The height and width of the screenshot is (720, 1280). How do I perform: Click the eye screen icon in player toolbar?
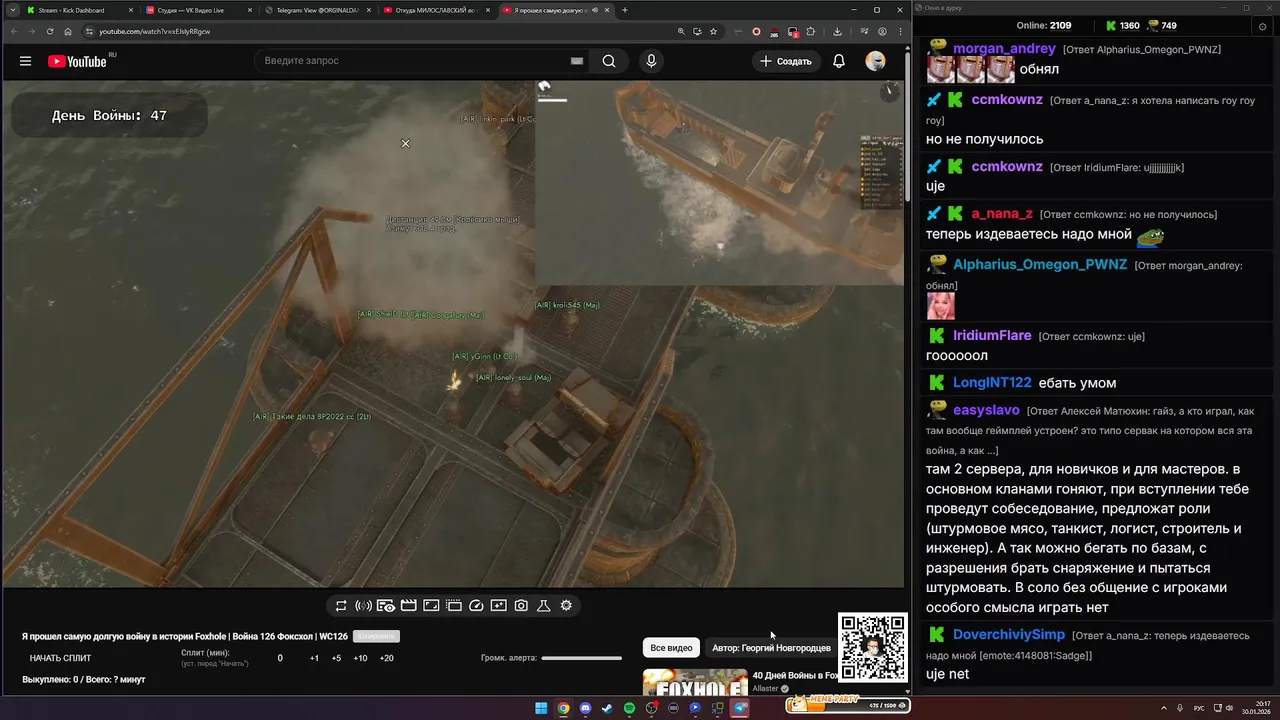coord(386,606)
